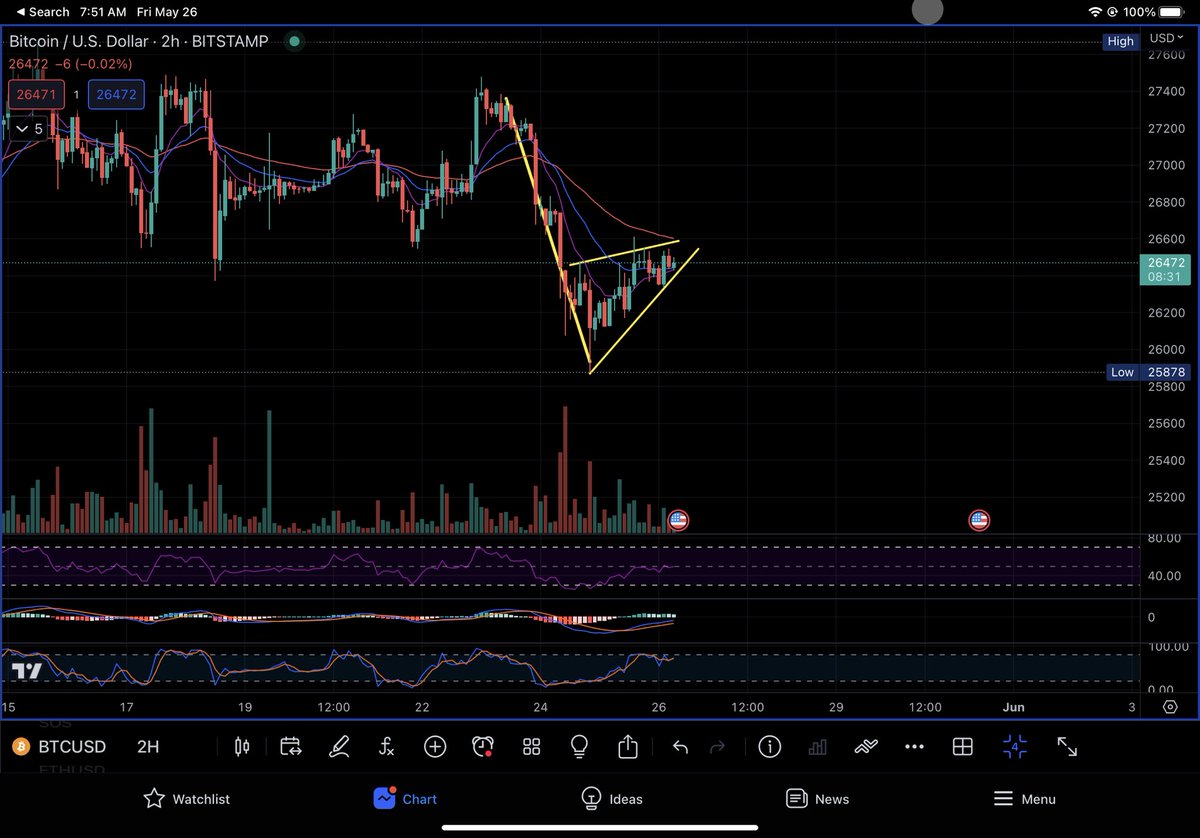Open the go-to-date calendar tool
This screenshot has width=1200, height=838.
point(290,746)
